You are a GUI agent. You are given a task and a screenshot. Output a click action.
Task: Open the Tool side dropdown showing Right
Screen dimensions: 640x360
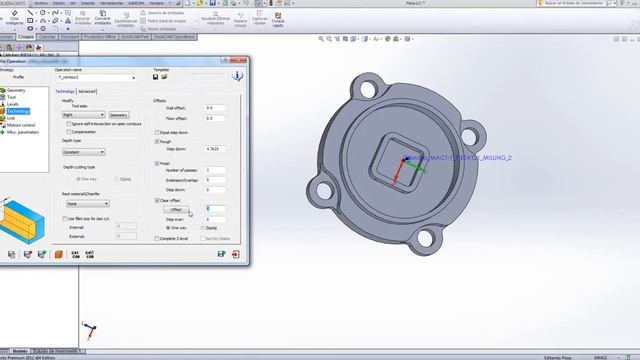(x=83, y=115)
